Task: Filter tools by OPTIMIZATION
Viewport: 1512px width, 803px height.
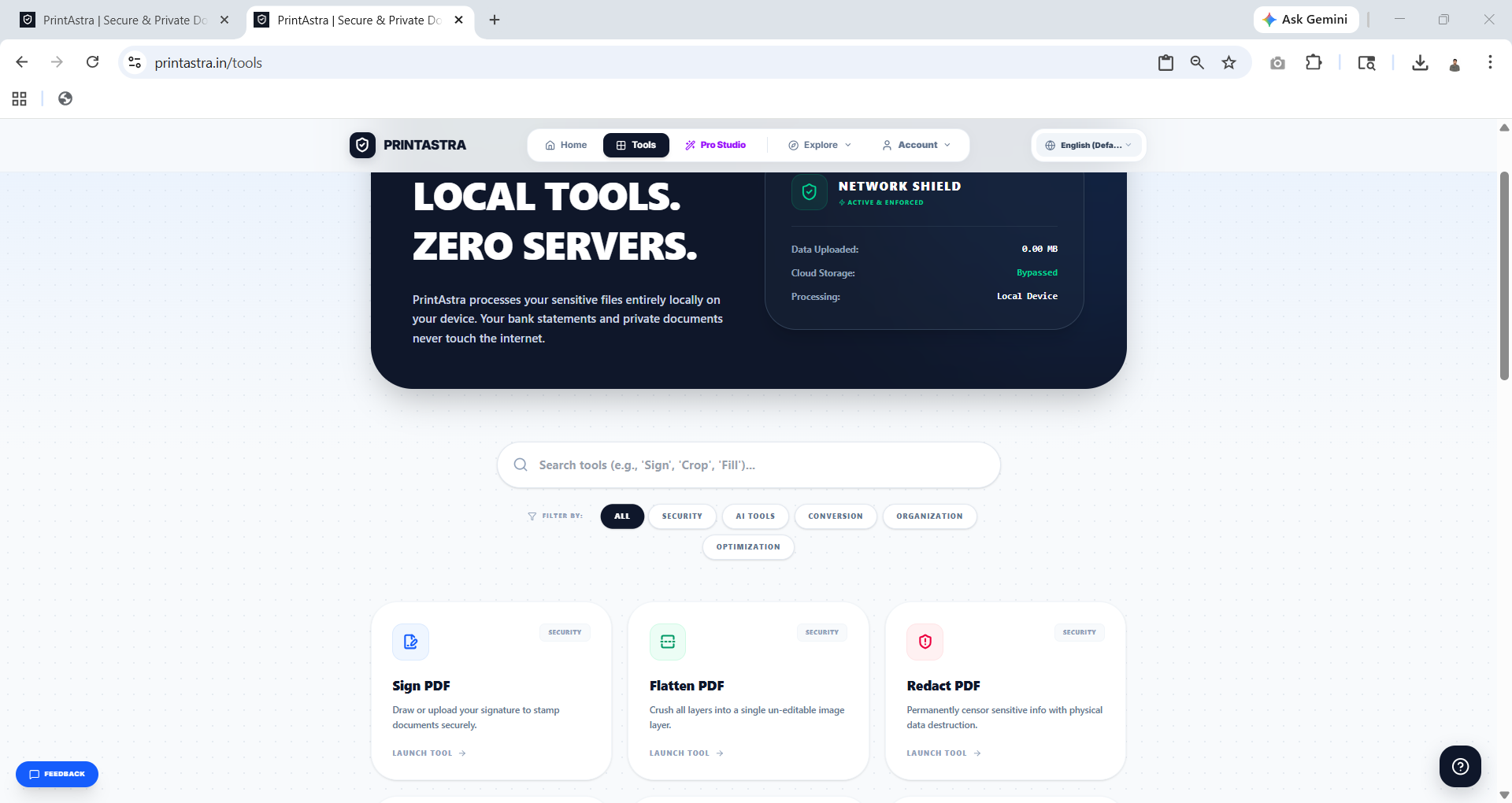Action: [x=748, y=547]
